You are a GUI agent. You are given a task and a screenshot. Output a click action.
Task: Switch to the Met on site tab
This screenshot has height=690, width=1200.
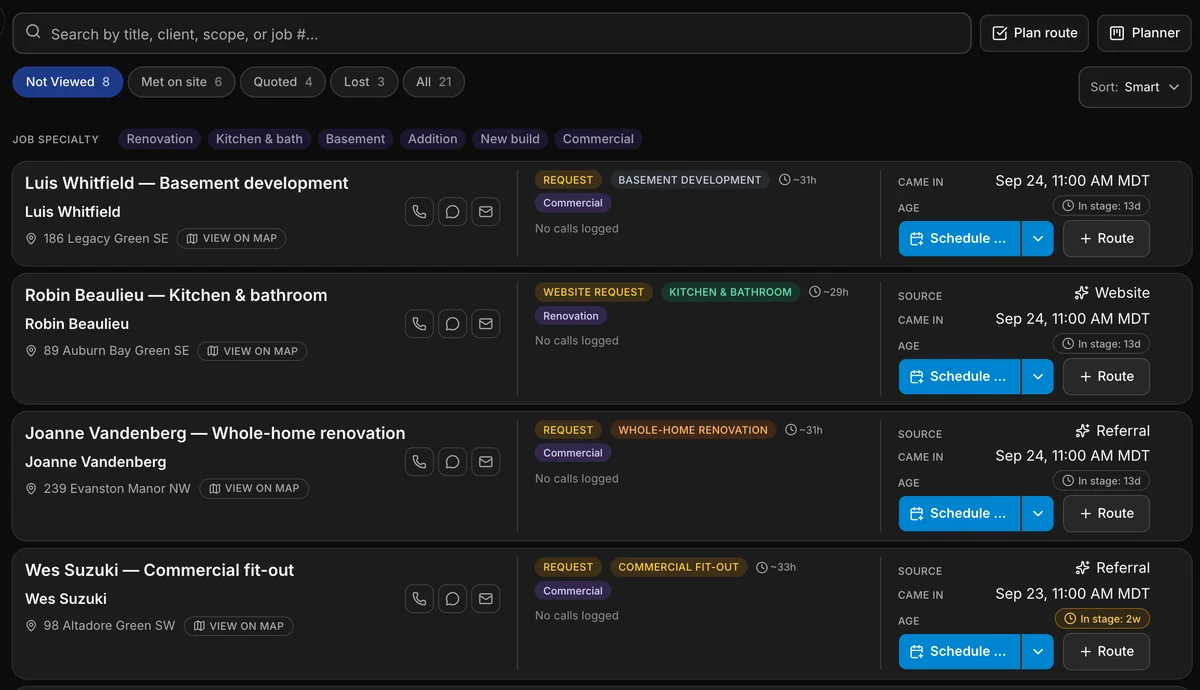[x=182, y=82]
